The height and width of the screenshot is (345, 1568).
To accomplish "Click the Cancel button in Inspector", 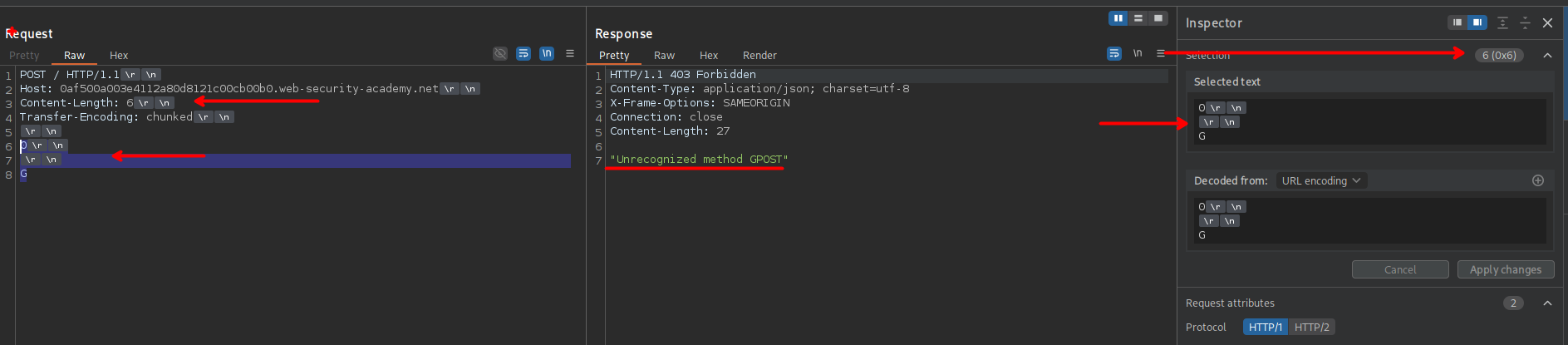I will tap(1400, 269).
